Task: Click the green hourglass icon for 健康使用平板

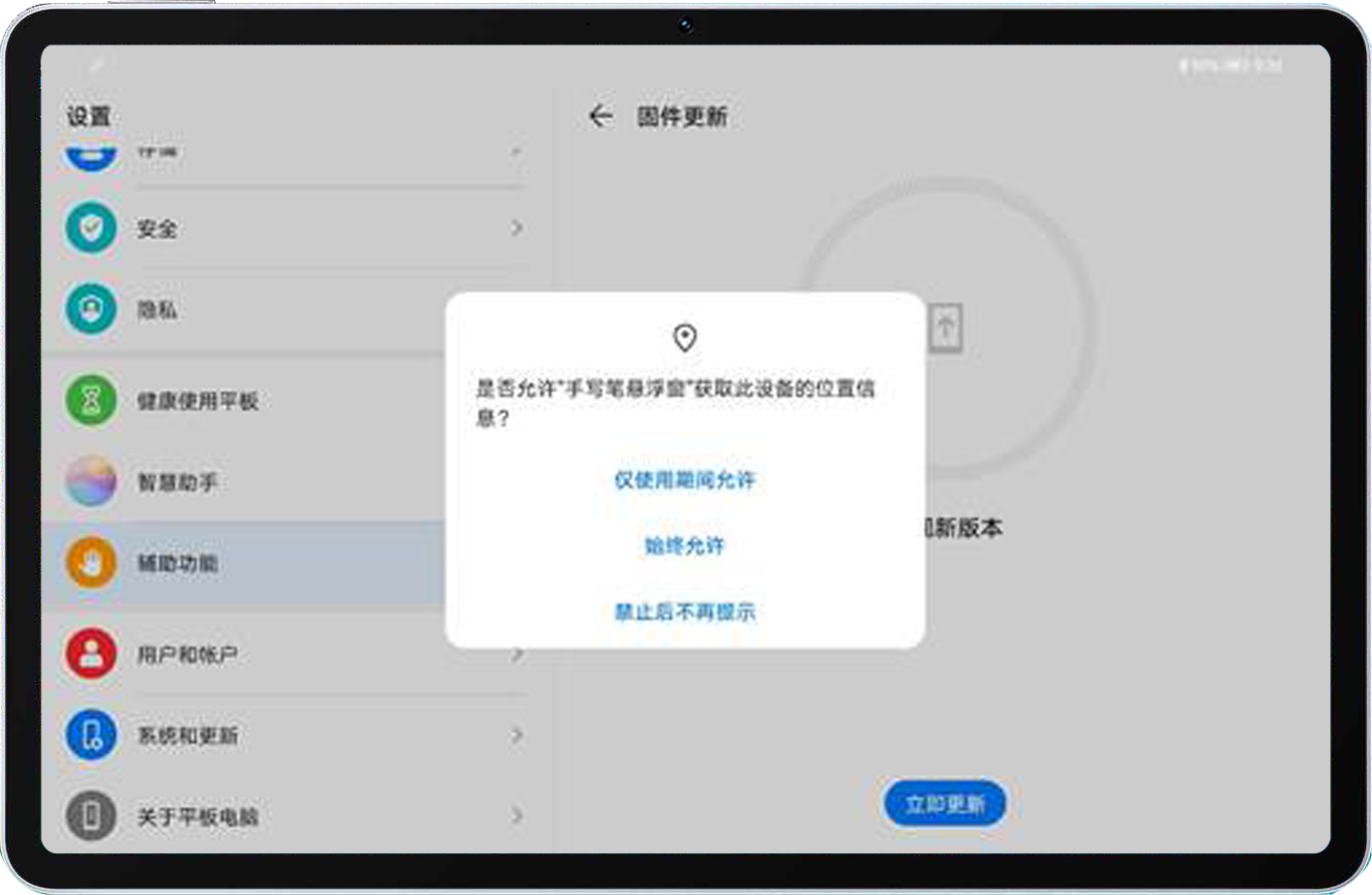Action: point(91,401)
